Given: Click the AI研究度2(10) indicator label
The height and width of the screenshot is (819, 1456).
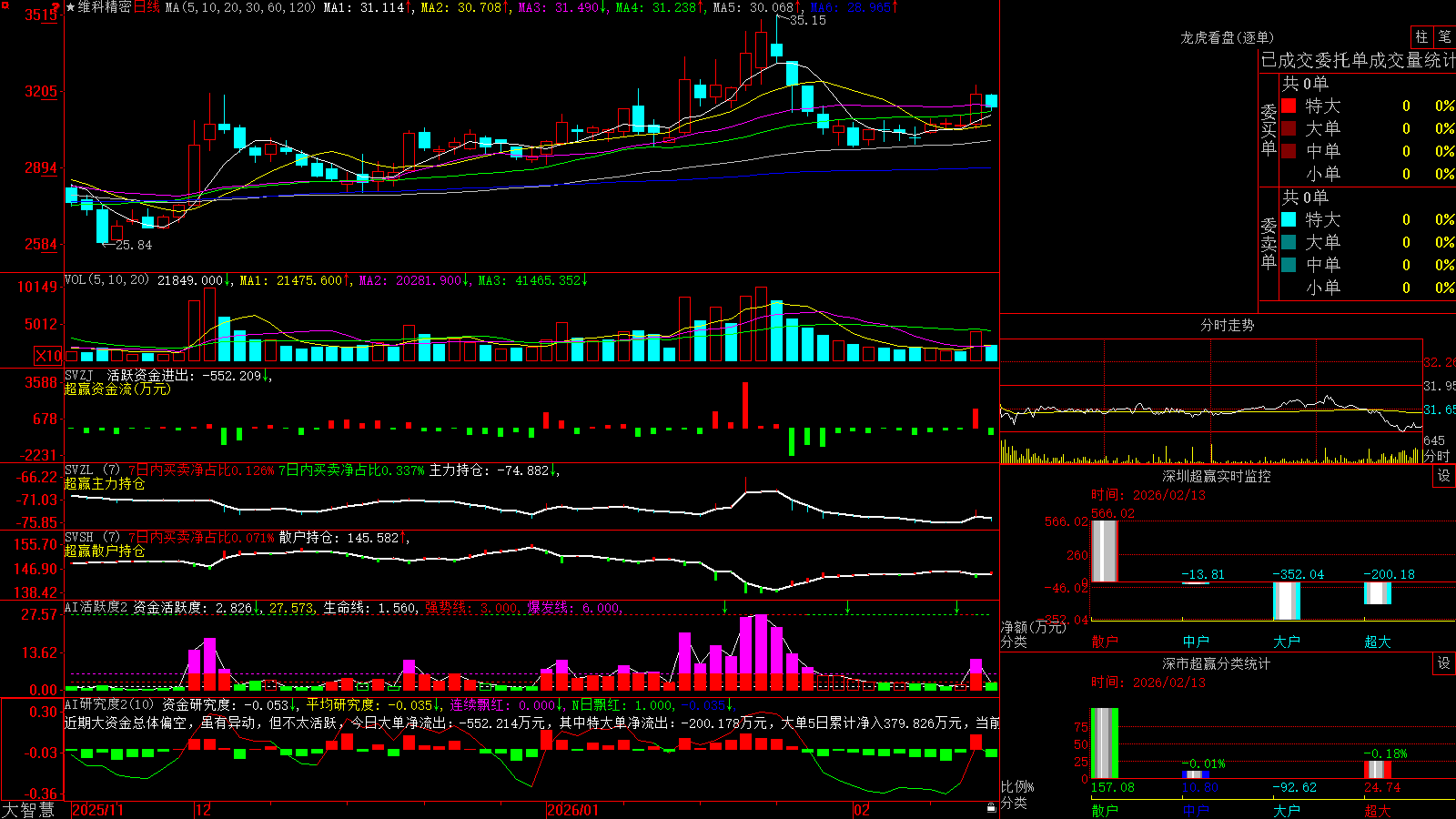Looking at the screenshot, I should pos(109,705).
